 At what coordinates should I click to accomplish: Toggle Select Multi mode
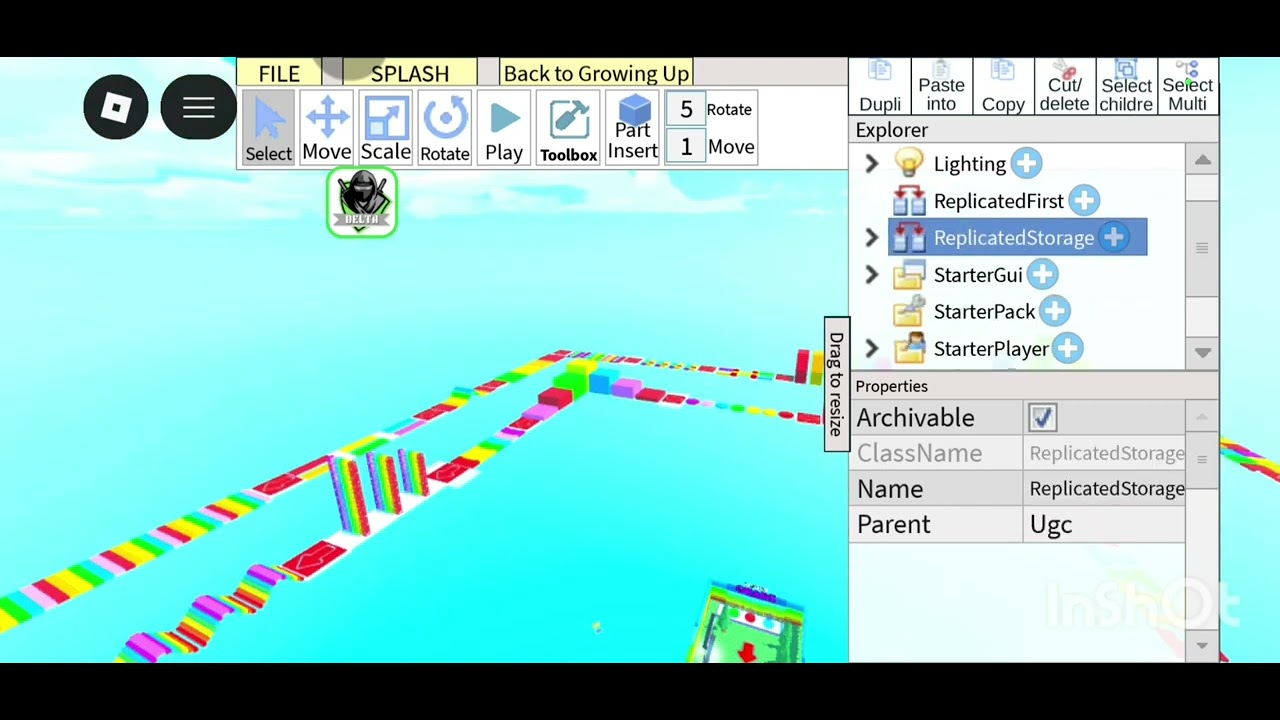click(1187, 87)
